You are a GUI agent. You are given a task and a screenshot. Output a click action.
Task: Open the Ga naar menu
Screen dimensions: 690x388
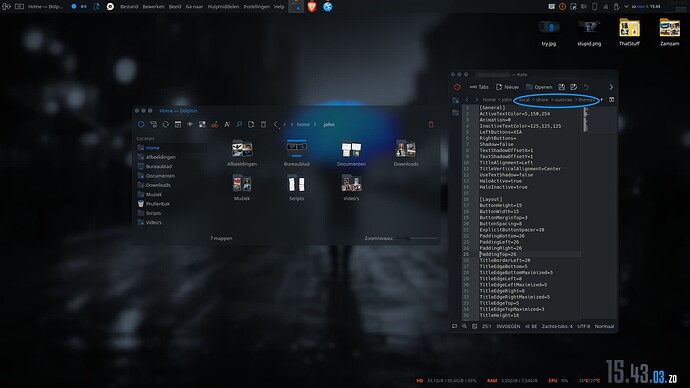click(194, 7)
